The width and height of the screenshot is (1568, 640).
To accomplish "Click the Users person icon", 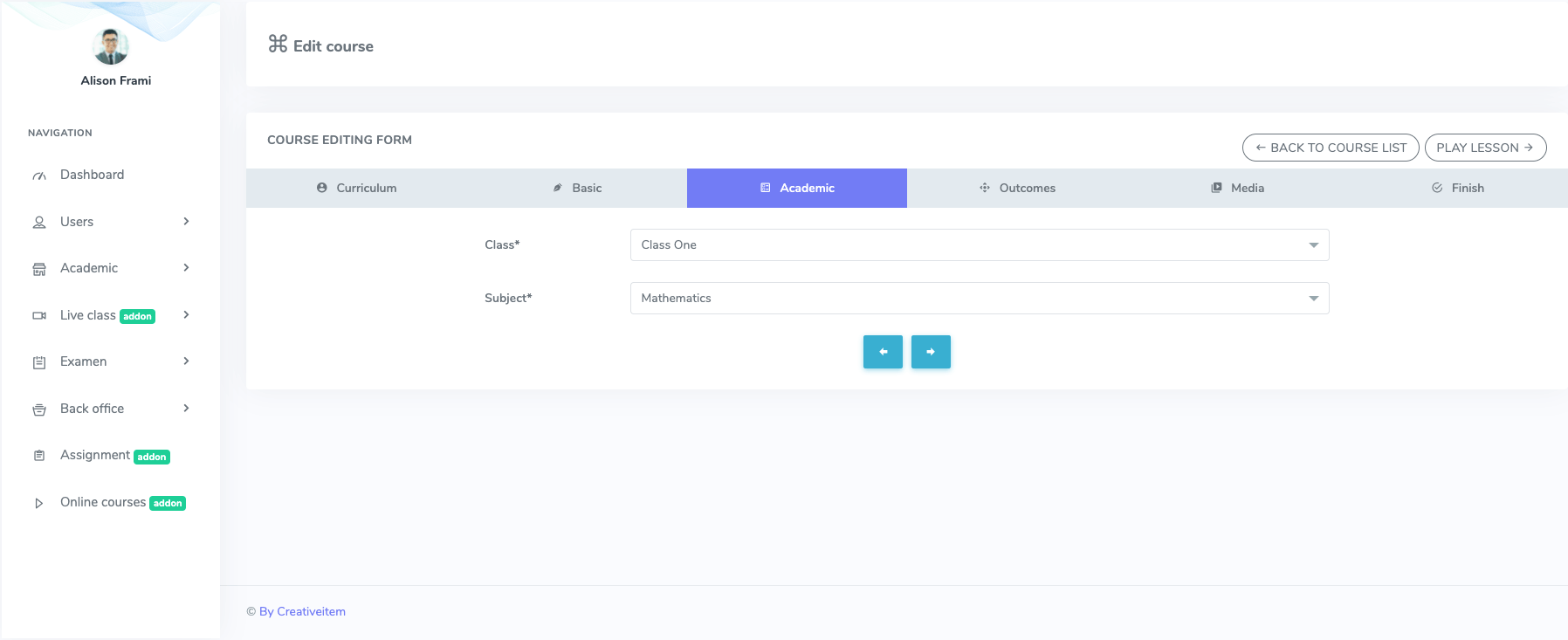I will [x=39, y=223].
